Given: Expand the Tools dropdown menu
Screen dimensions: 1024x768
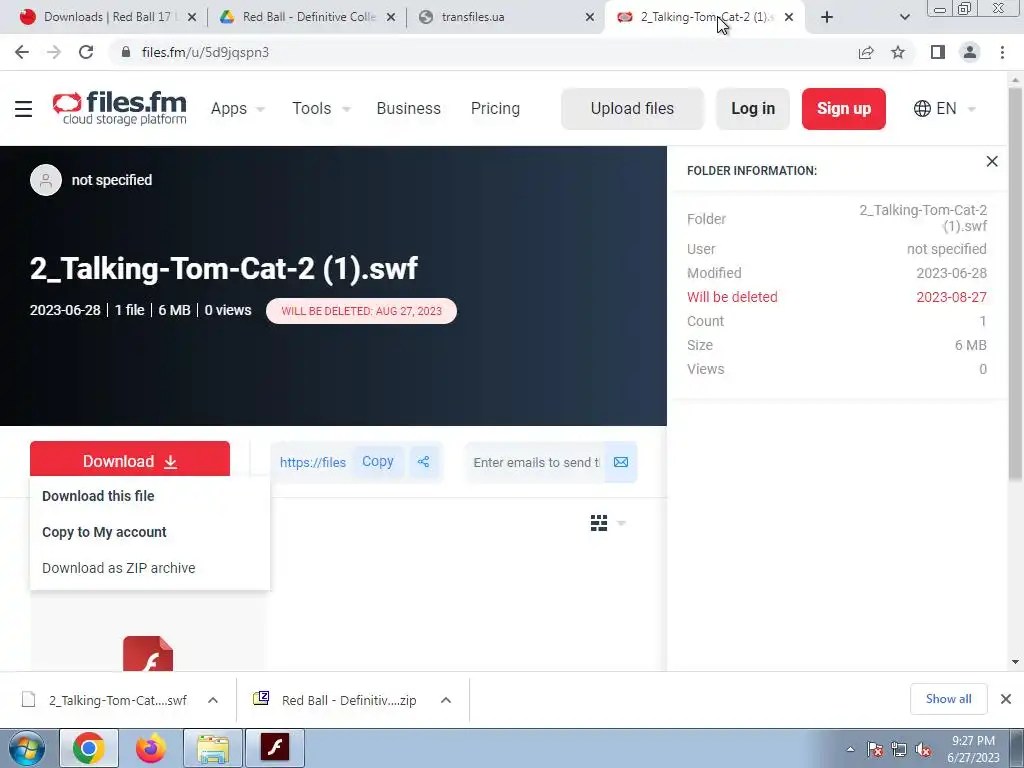Looking at the screenshot, I should [321, 108].
